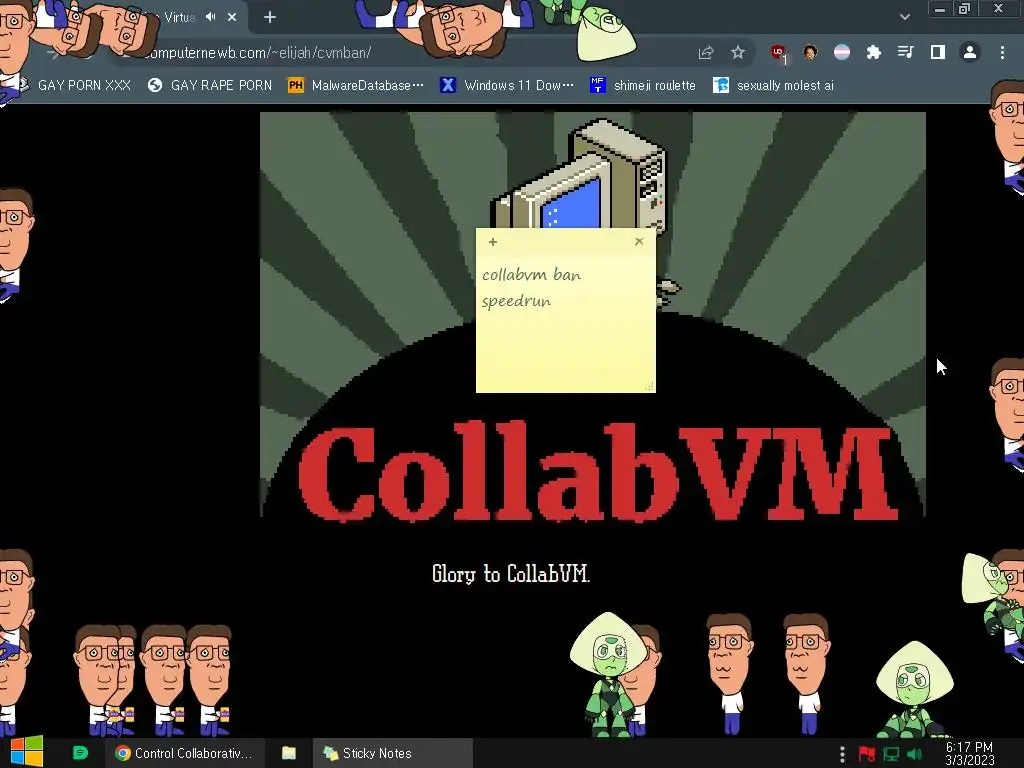This screenshot has width=1024, height=768.
Task: Open the clock showing 6:17 PM
Action: 969,754
